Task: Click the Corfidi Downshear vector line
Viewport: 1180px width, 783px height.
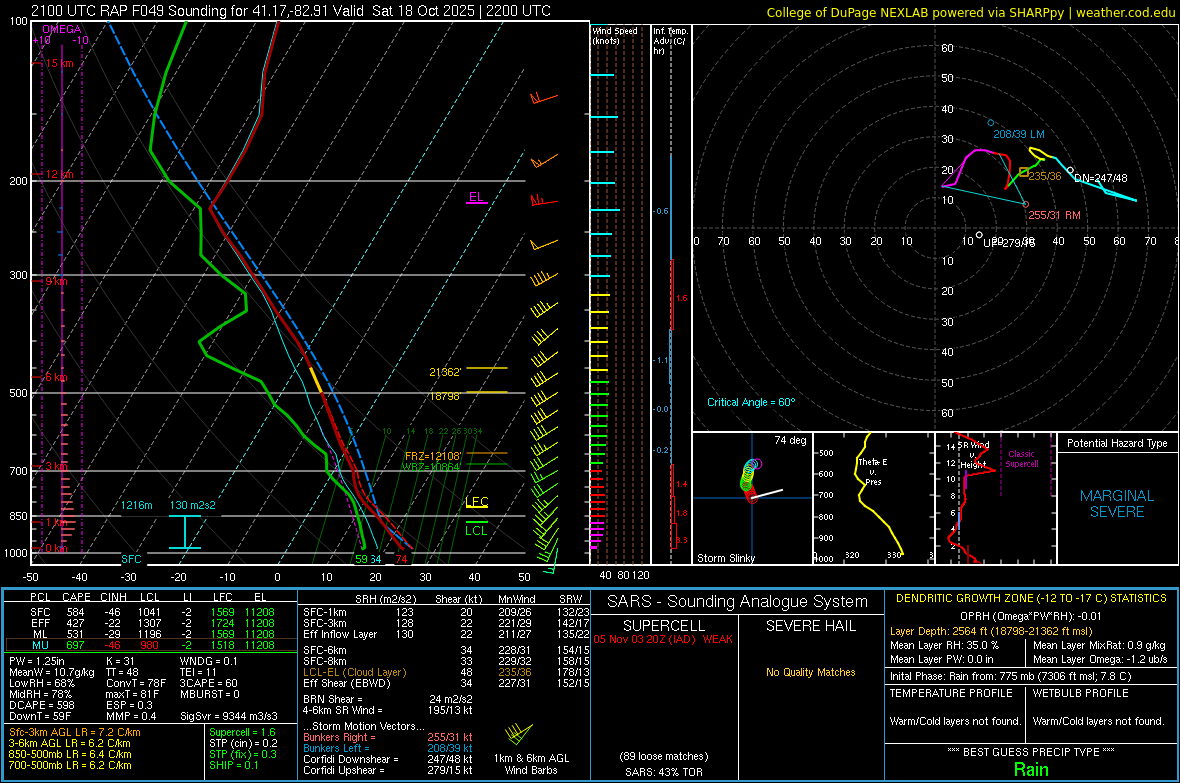Action: pyautogui.click(x=388, y=759)
